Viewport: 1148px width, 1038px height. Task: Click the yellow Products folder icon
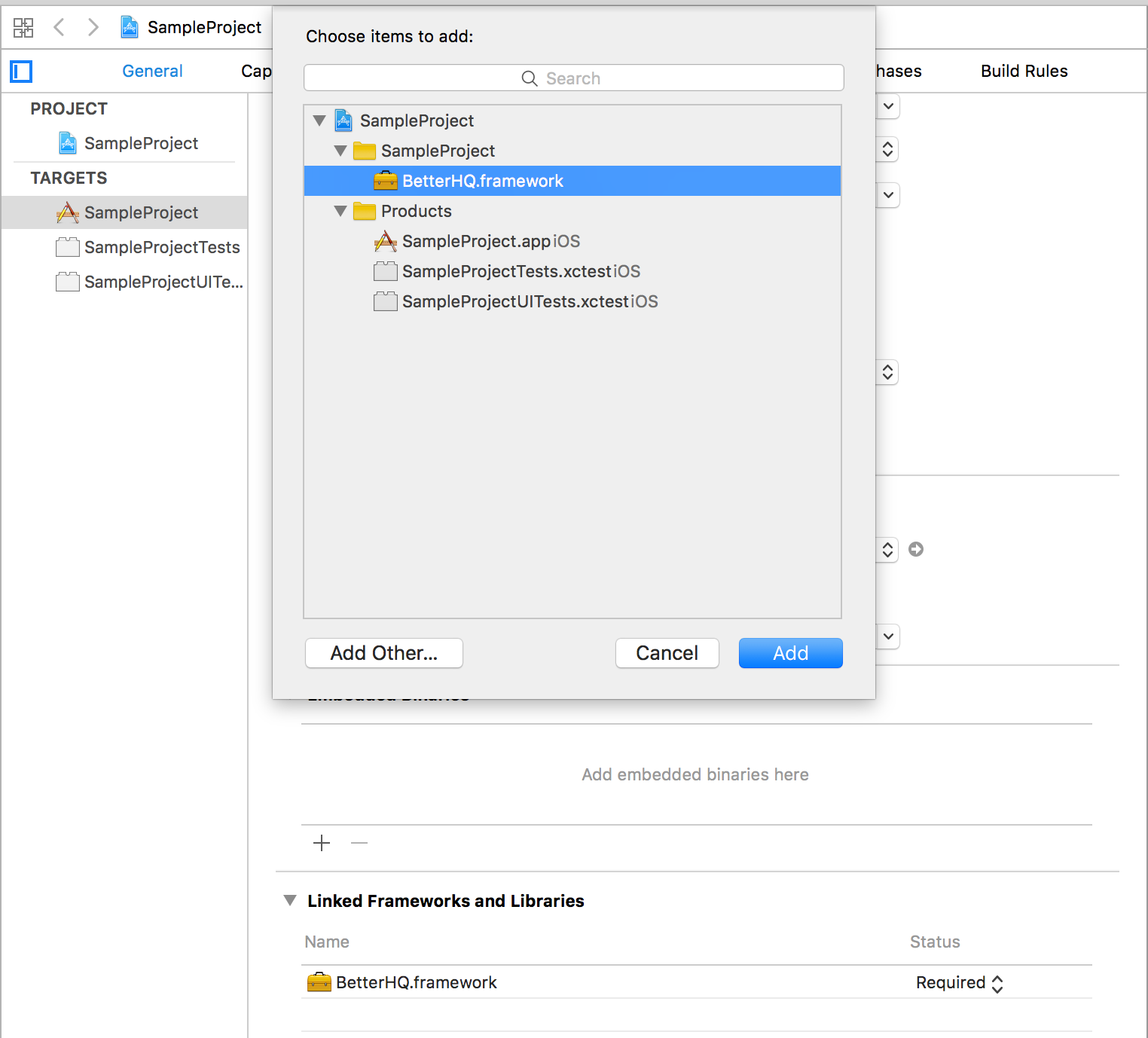[365, 211]
